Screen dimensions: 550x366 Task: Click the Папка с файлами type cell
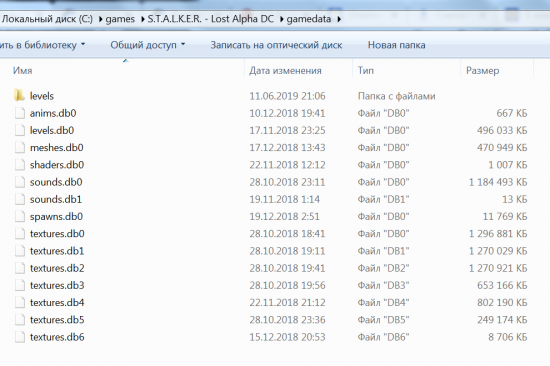(396, 96)
